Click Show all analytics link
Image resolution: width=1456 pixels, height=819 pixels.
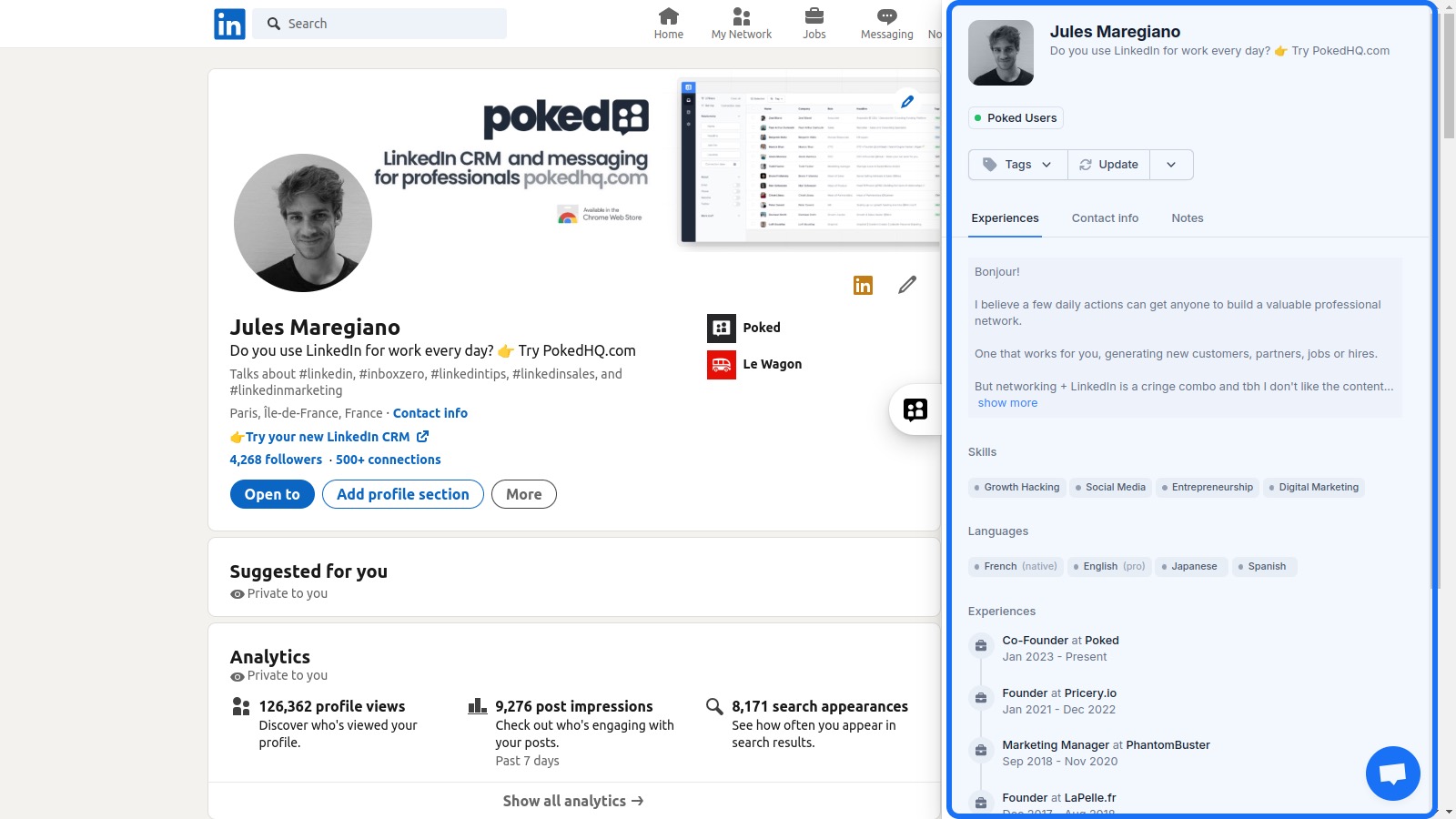[573, 801]
